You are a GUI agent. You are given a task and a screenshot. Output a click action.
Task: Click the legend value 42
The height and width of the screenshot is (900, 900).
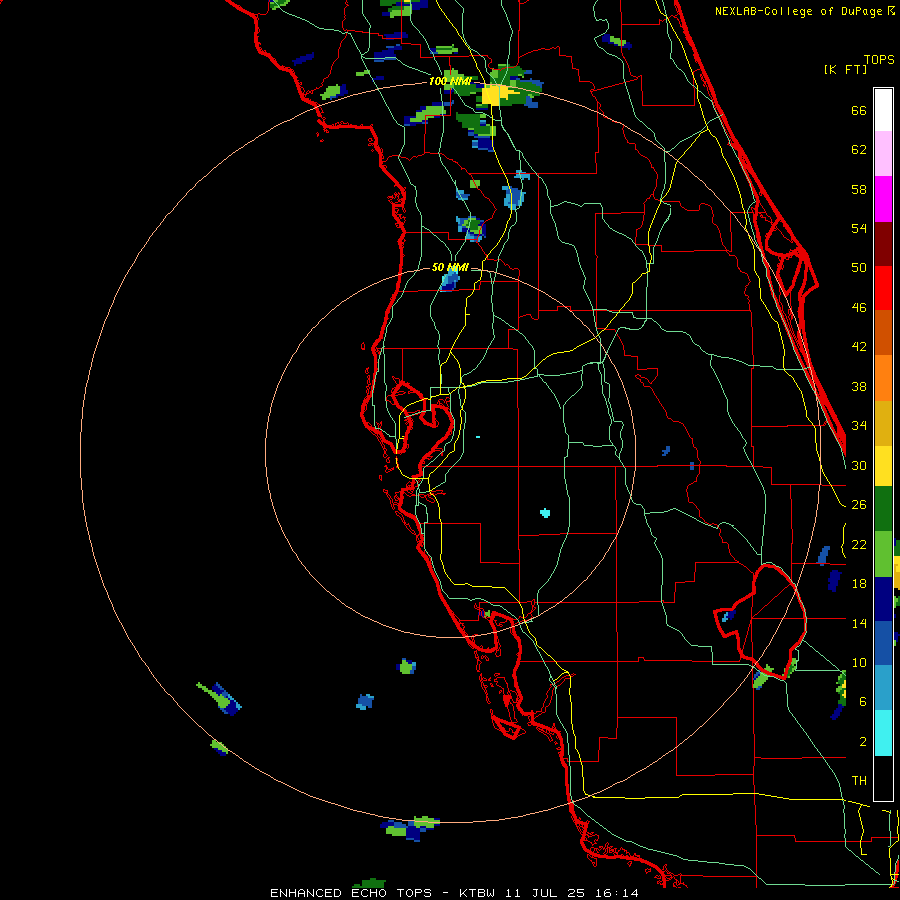859,347
